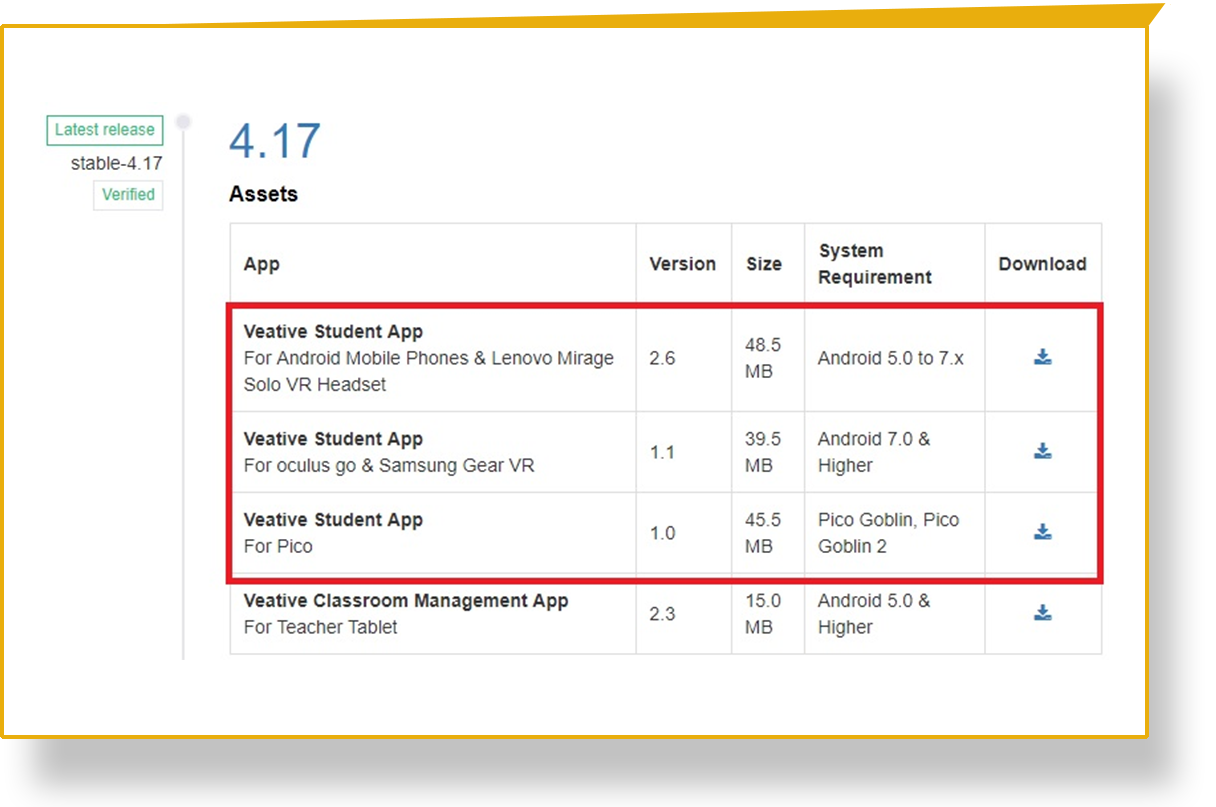Screen dimensions: 1216x807
Task: Click the Android 7.0 & Higher requirement
Action: pyautogui.click(x=874, y=452)
